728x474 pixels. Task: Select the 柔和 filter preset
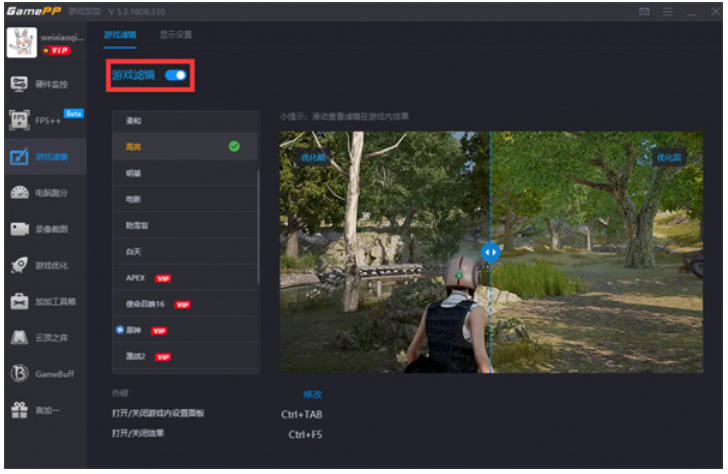point(185,121)
